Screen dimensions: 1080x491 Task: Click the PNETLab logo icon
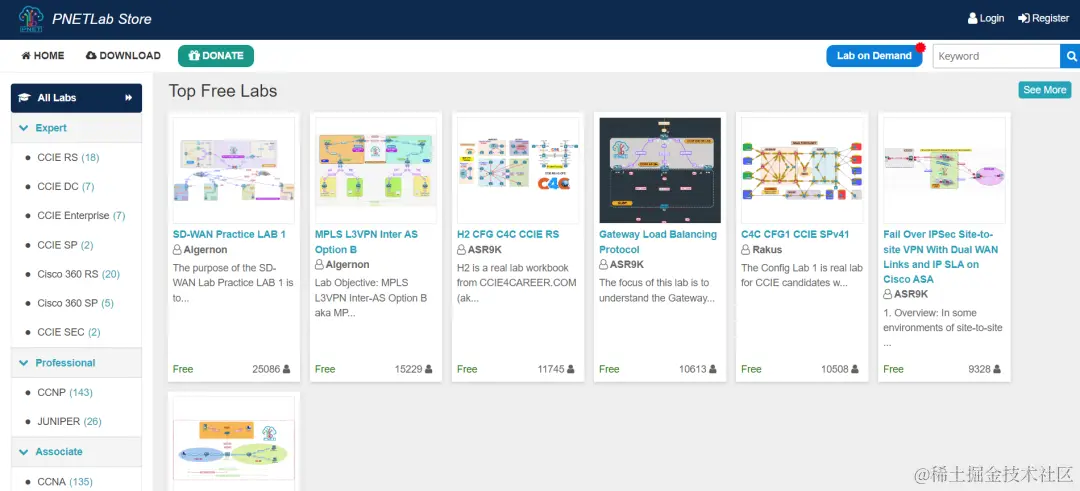(x=31, y=19)
